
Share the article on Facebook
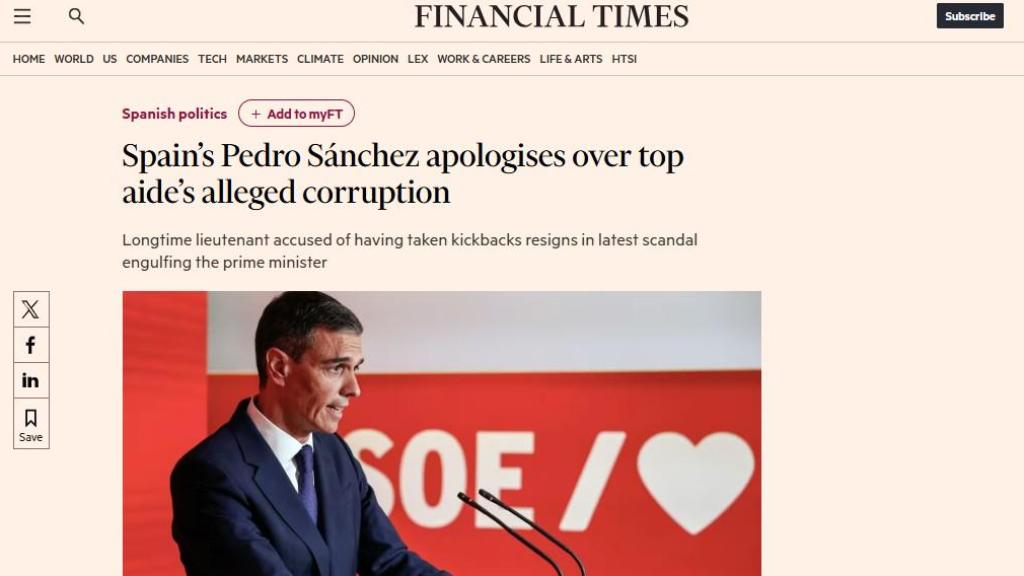coord(31,344)
